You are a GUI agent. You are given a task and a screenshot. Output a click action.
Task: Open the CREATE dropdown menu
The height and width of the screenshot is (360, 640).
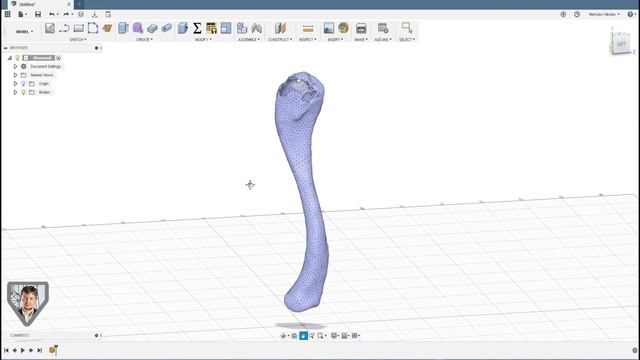[144, 40]
